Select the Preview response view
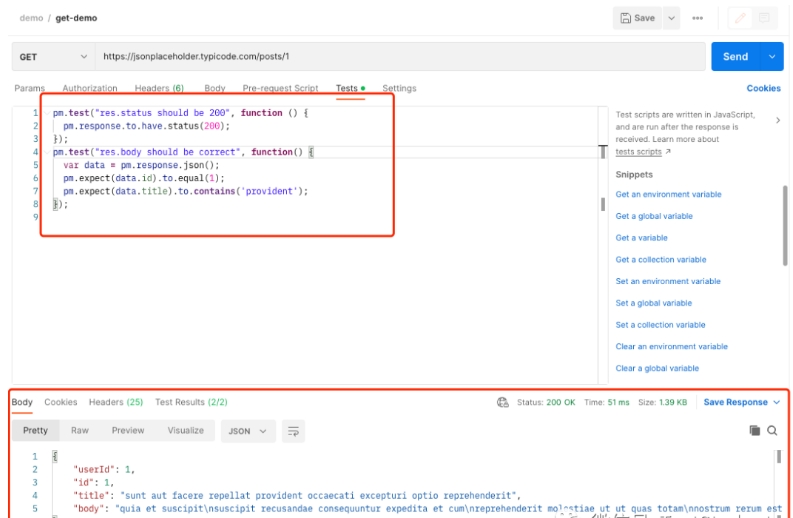The width and height of the screenshot is (793, 518). pos(128,430)
